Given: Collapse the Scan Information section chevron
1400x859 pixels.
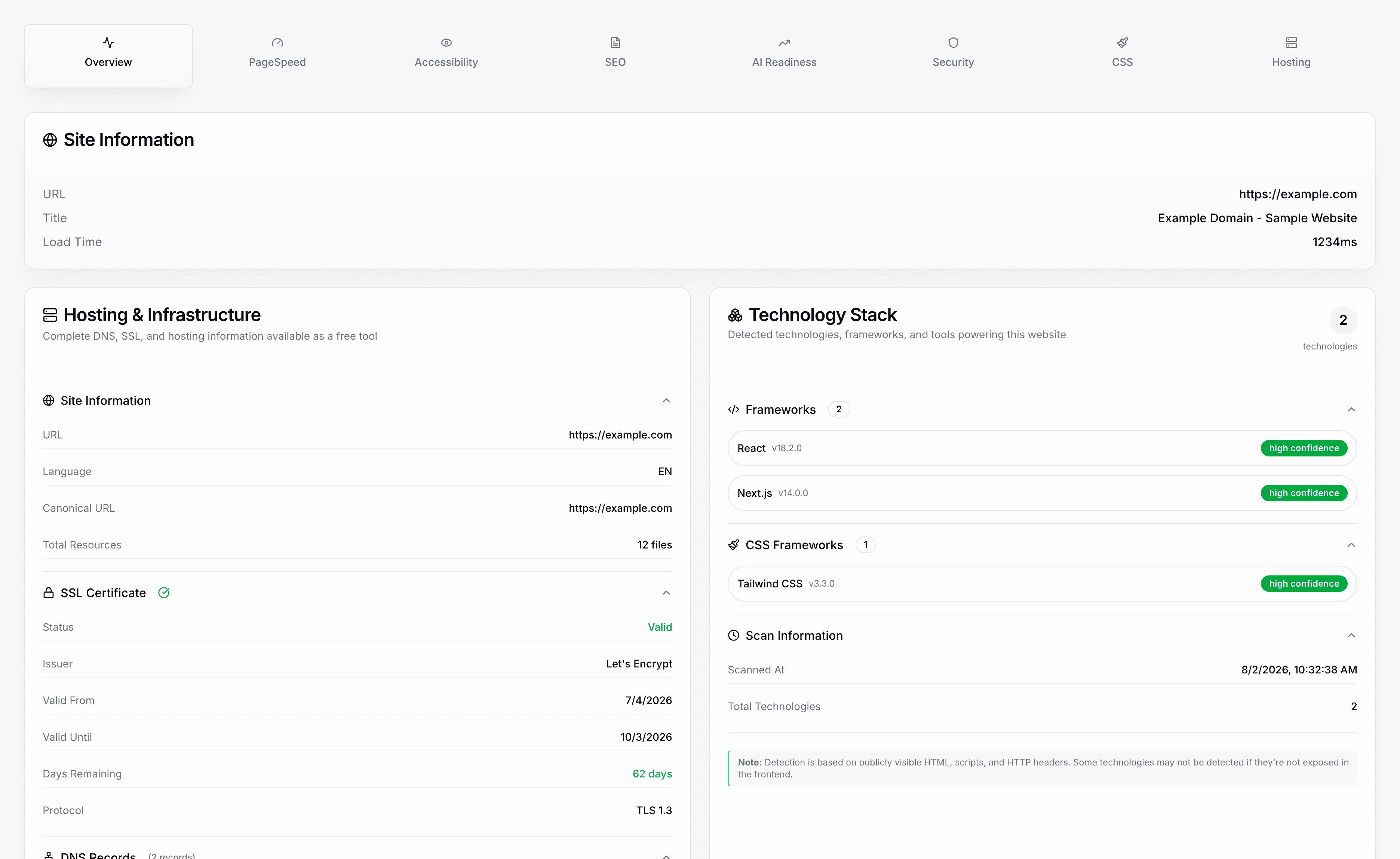Looking at the screenshot, I should (1351, 635).
